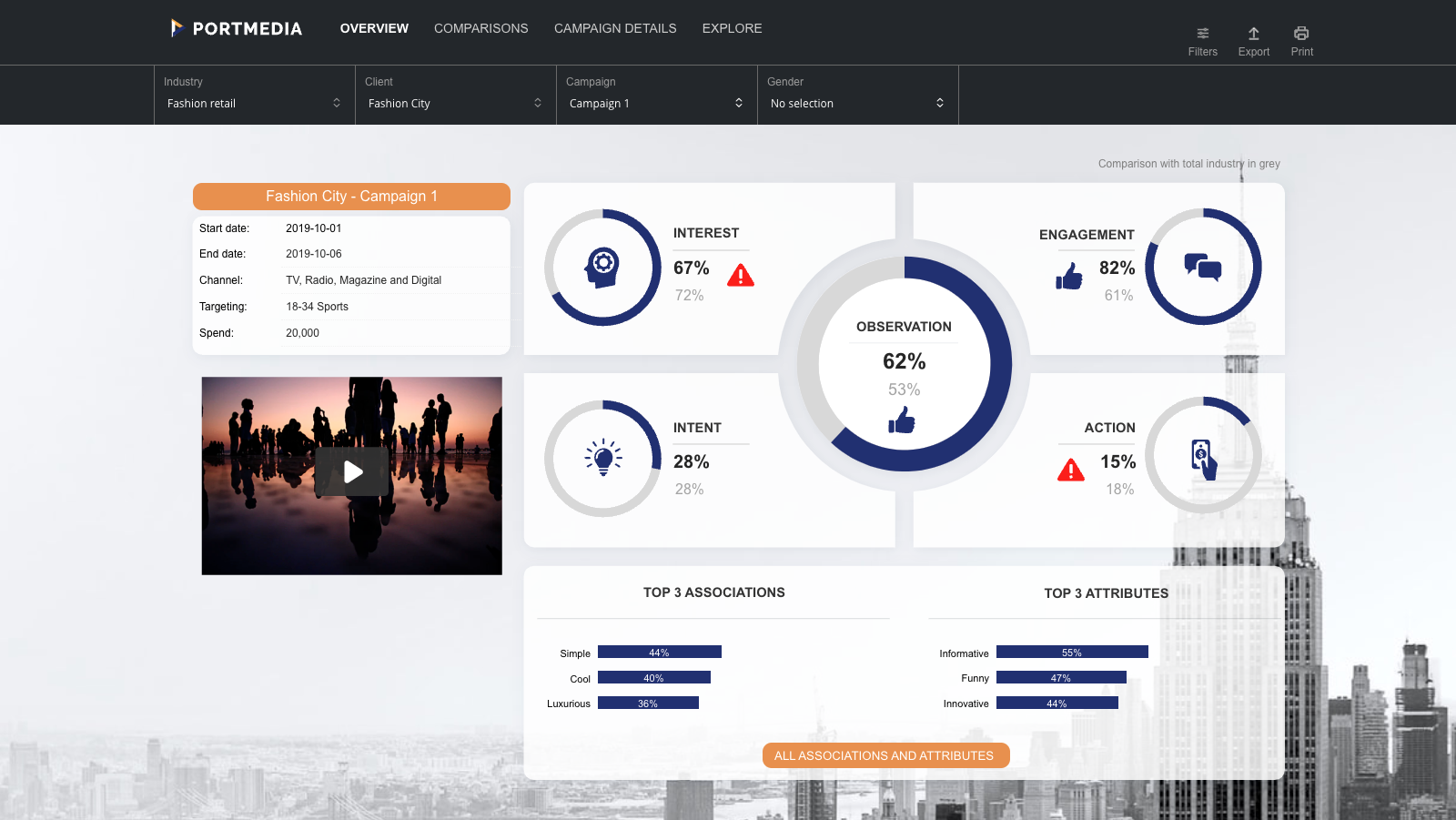Click the Fashion City - Campaign 1 header
This screenshot has width=1456, height=820.
pyautogui.click(x=351, y=196)
